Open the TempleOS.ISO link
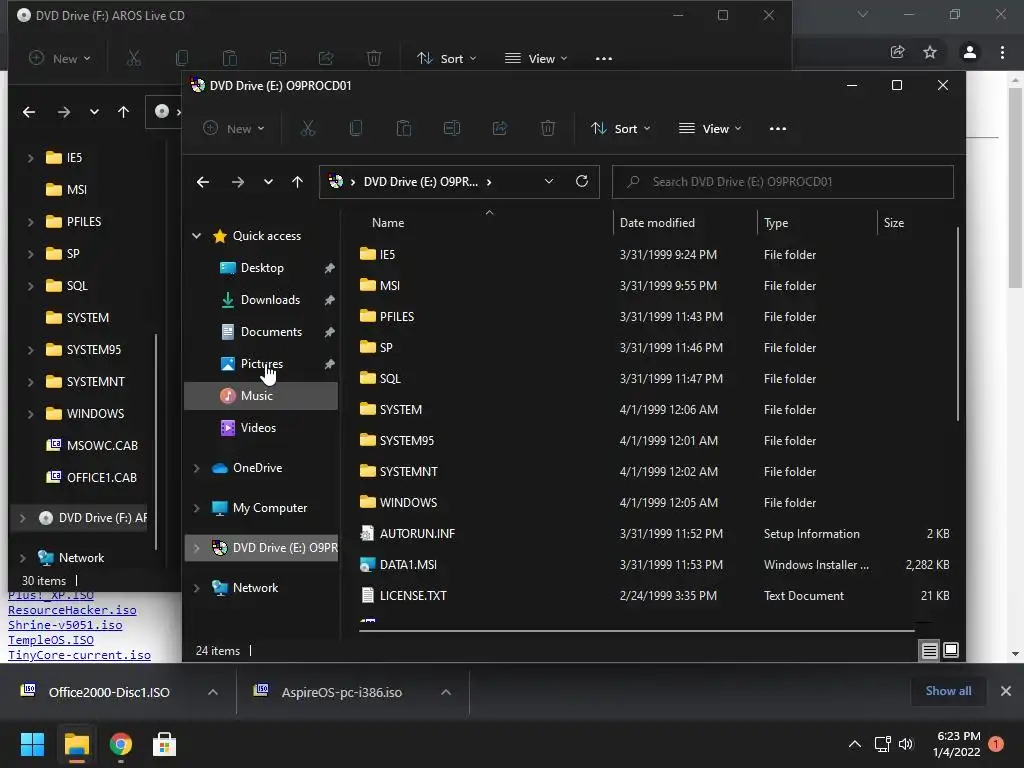 [51, 640]
